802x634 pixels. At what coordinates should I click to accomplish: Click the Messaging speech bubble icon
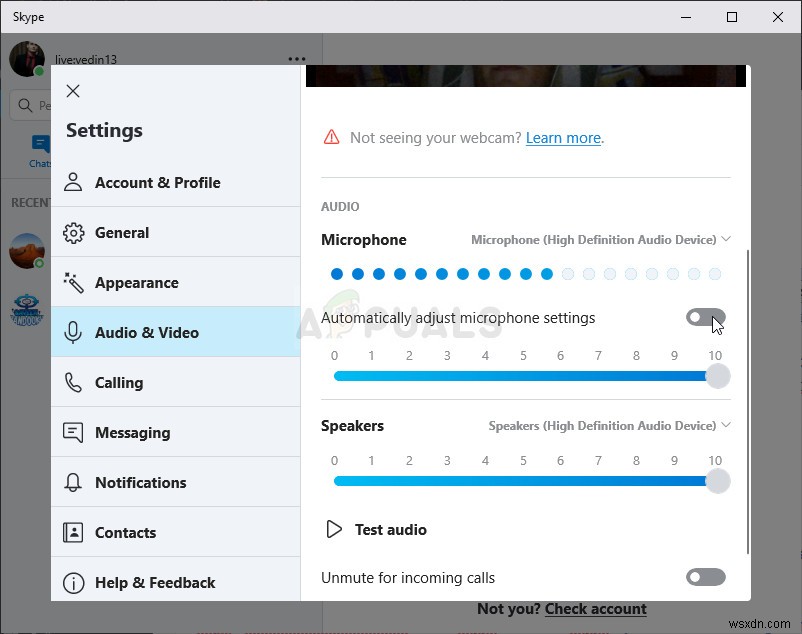pyautogui.click(x=72, y=432)
